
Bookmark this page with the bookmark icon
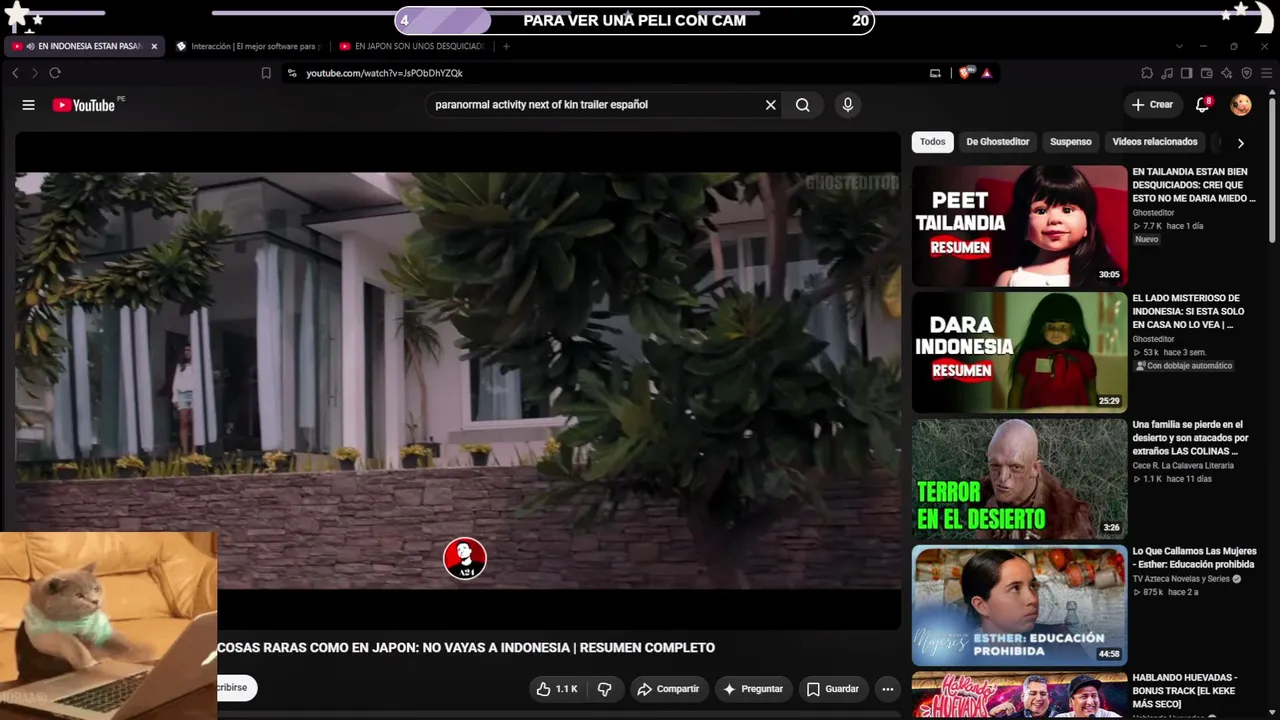(x=266, y=73)
